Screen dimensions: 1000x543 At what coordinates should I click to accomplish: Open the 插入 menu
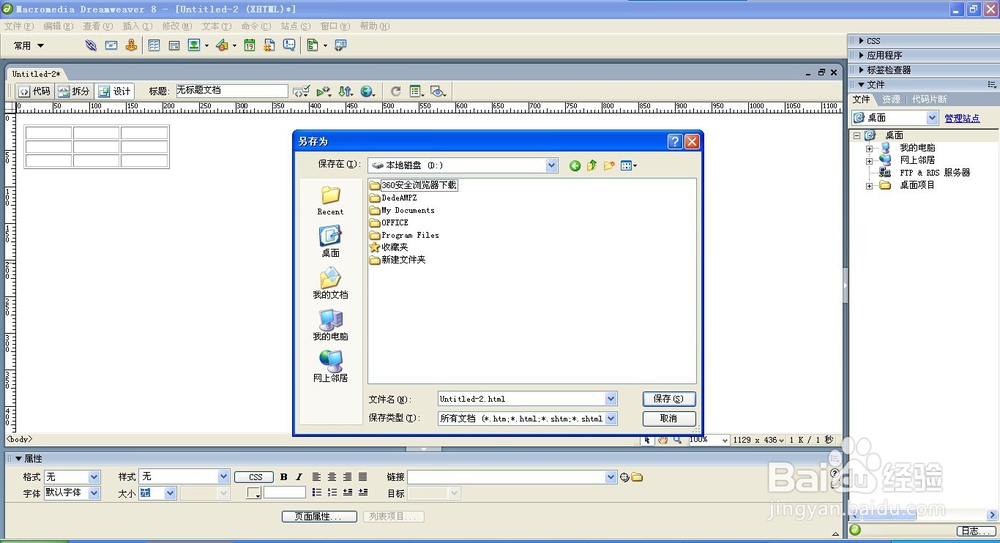click(137, 26)
